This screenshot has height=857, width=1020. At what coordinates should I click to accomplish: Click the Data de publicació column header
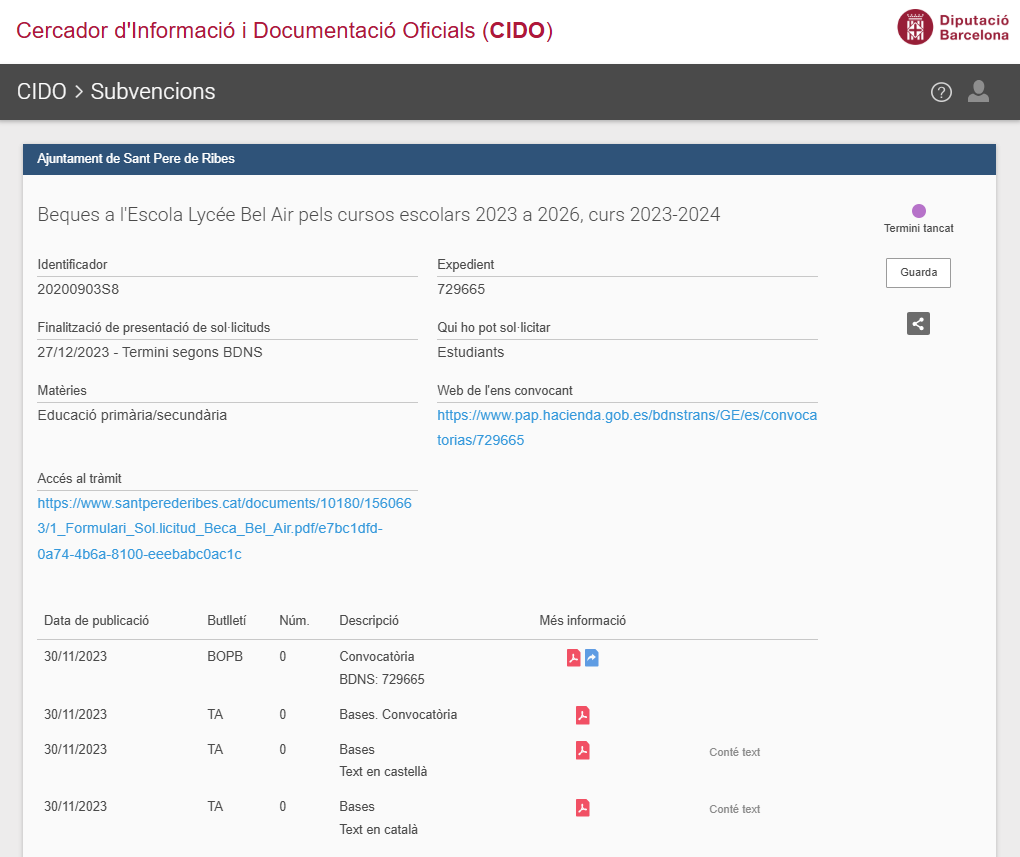(x=96, y=621)
